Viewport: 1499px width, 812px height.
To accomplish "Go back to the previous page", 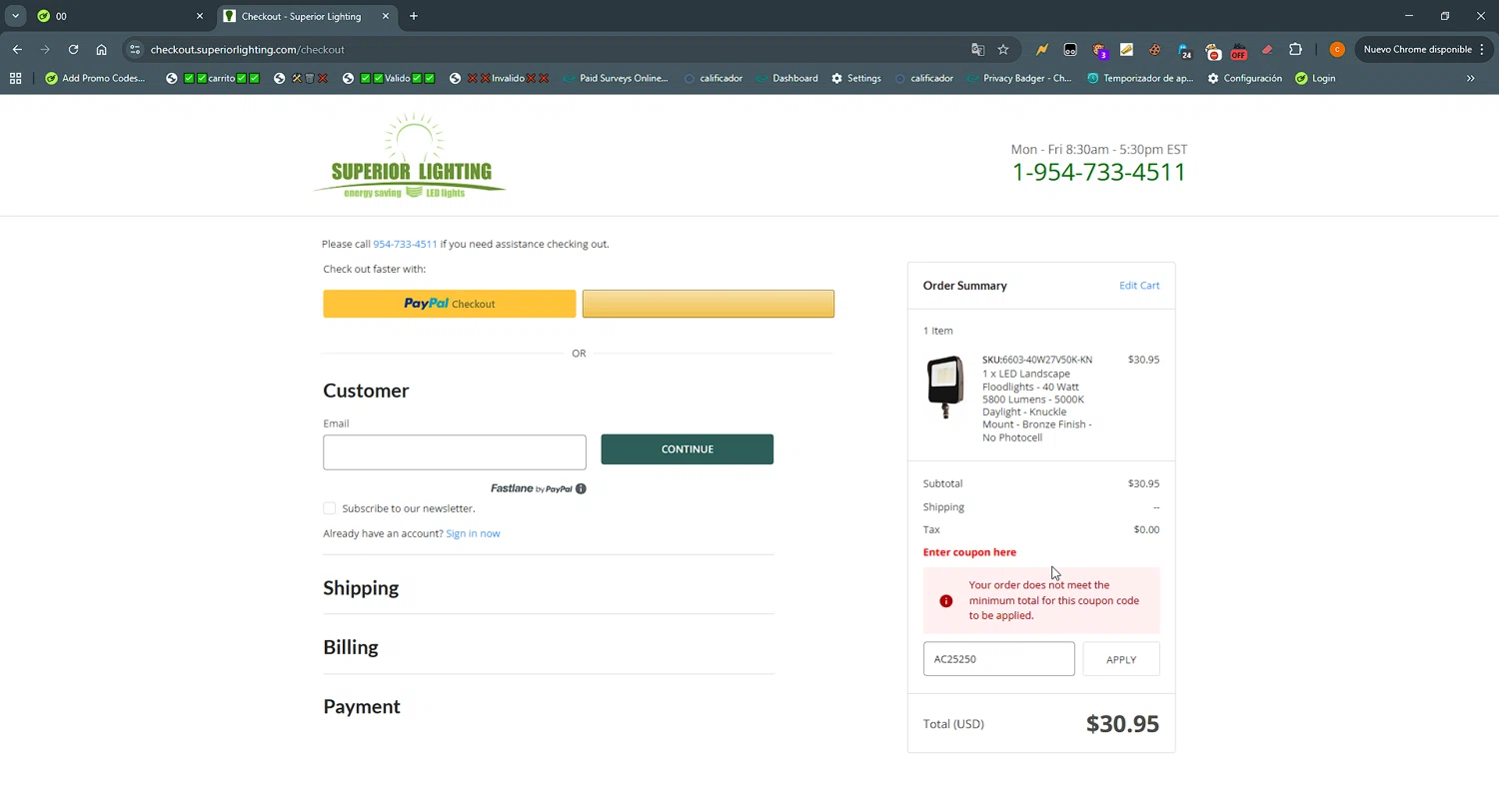I will coord(17,49).
